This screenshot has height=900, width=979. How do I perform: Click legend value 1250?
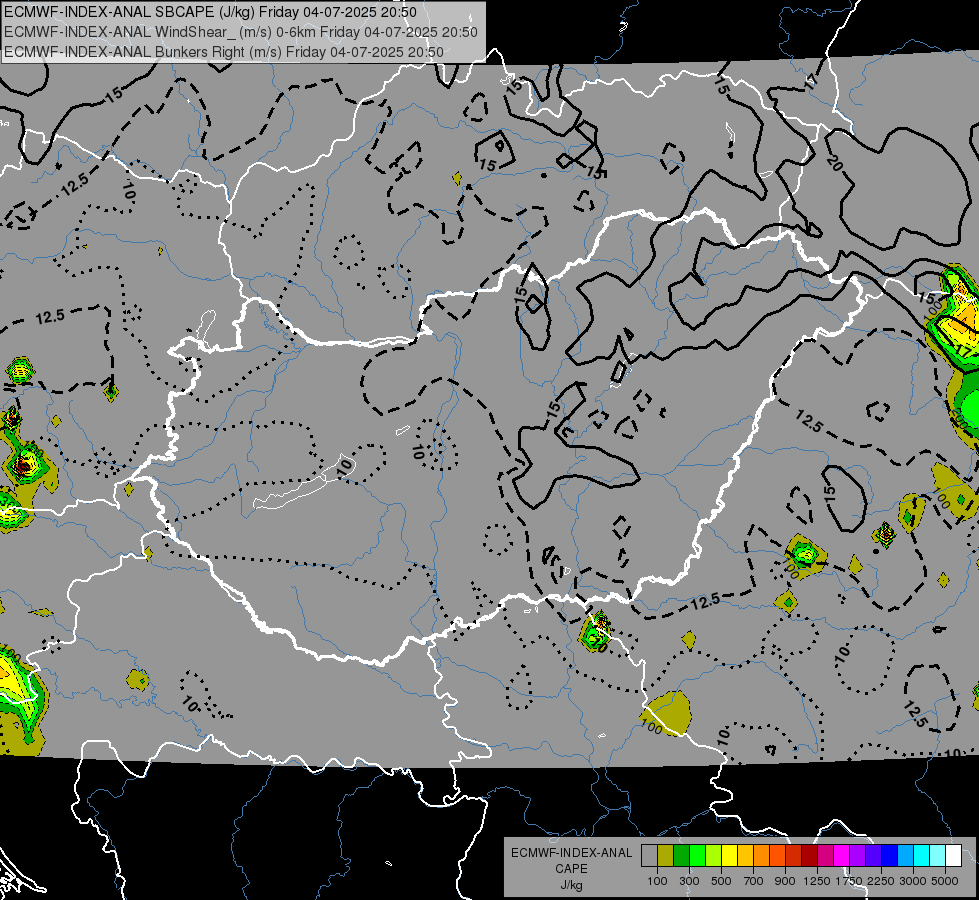pos(817,881)
